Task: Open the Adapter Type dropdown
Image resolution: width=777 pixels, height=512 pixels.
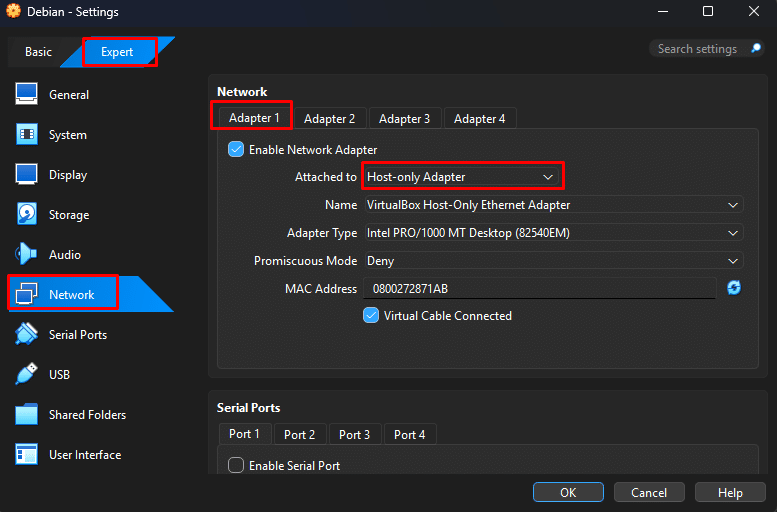Action: [x=554, y=232]
